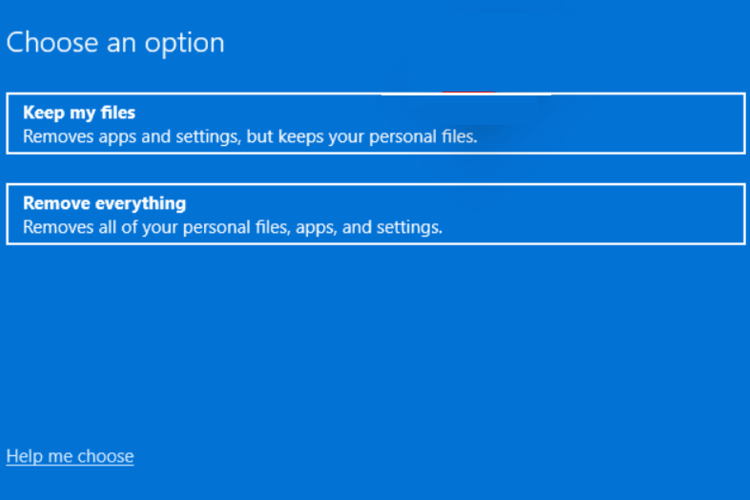
Task: Get help choosing a reset option
Action: coord(70,456)
